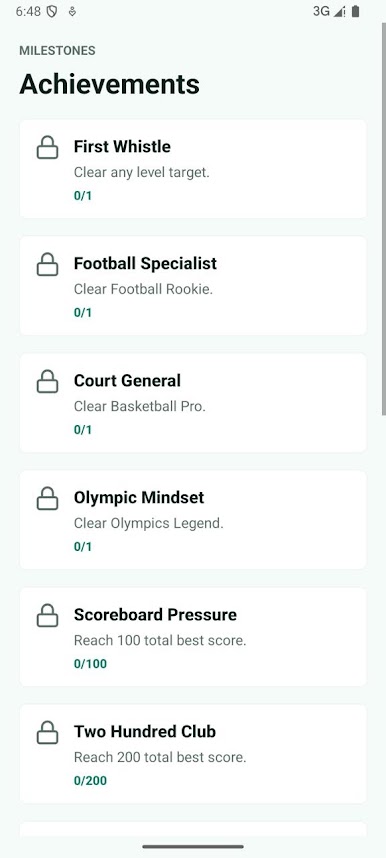This screenshot has height=858, width=386.
Task: Click the 0/200 progress counter
Action: 90,781
